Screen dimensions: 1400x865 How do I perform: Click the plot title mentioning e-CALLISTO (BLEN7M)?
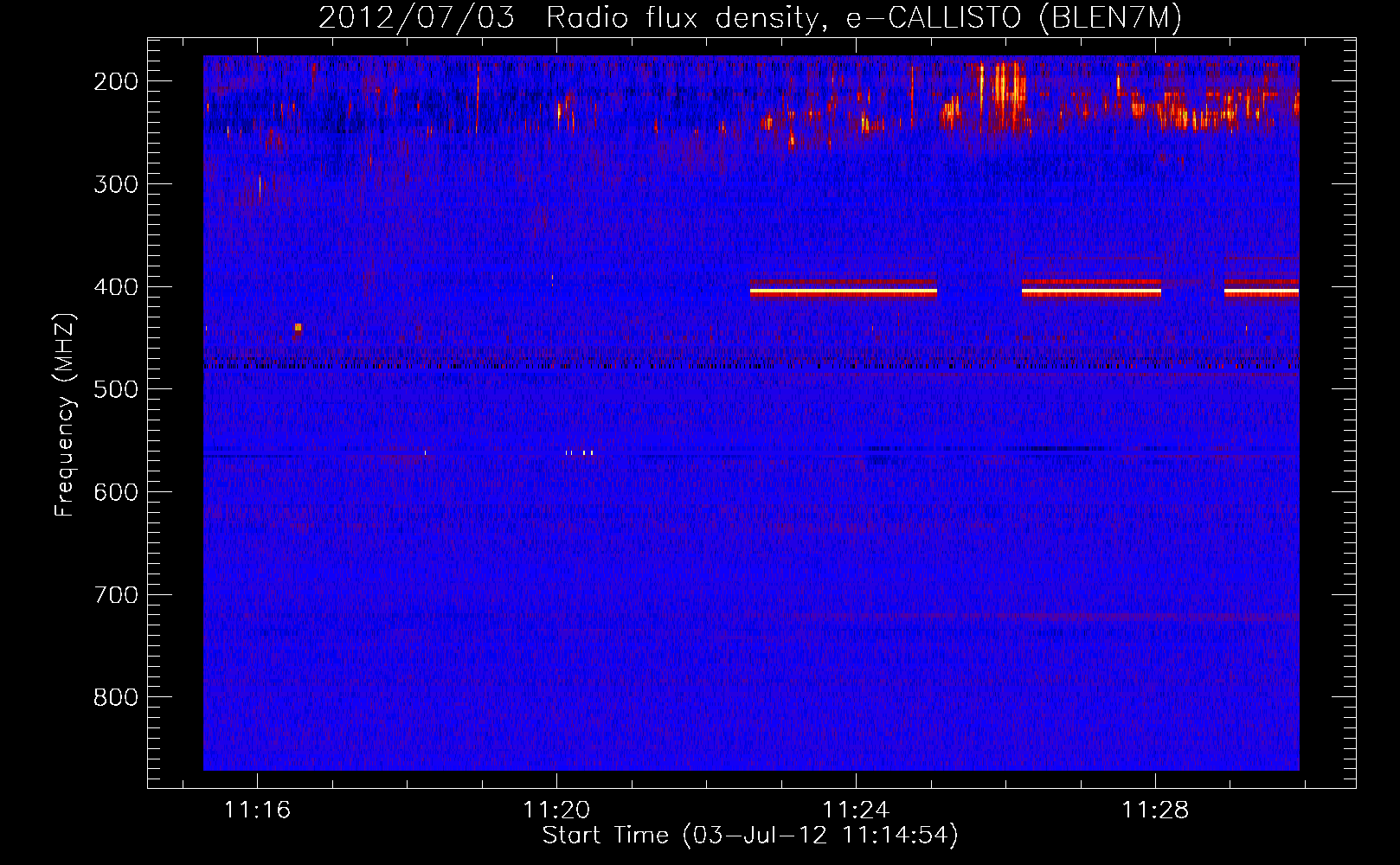(749, 18)
